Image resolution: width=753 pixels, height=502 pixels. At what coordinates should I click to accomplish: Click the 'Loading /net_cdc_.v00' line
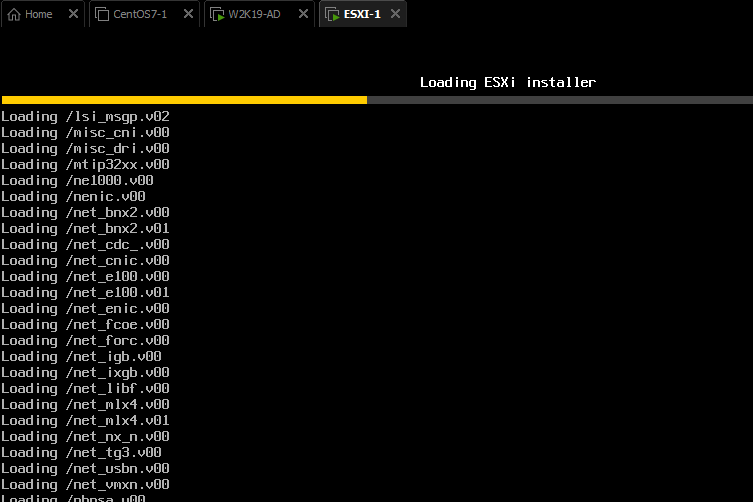[x=85, y=245]
